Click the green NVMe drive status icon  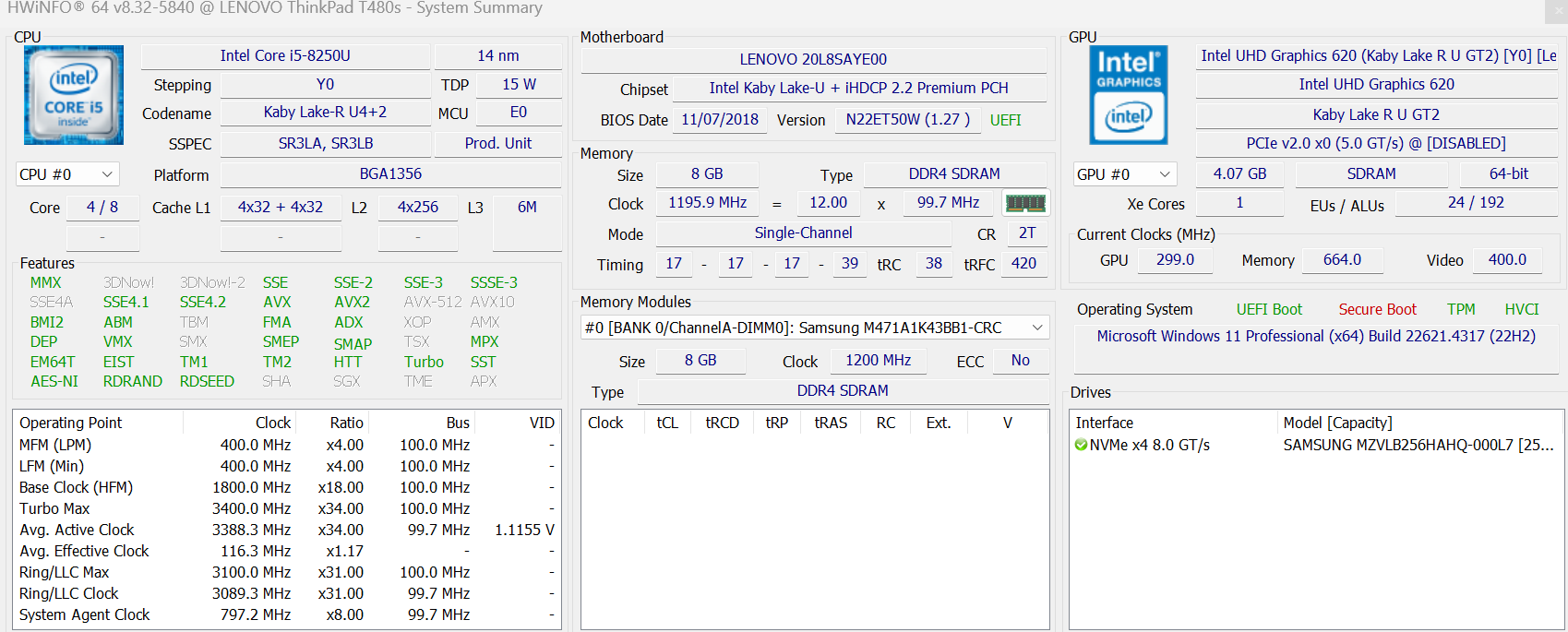click(1081, 445)
